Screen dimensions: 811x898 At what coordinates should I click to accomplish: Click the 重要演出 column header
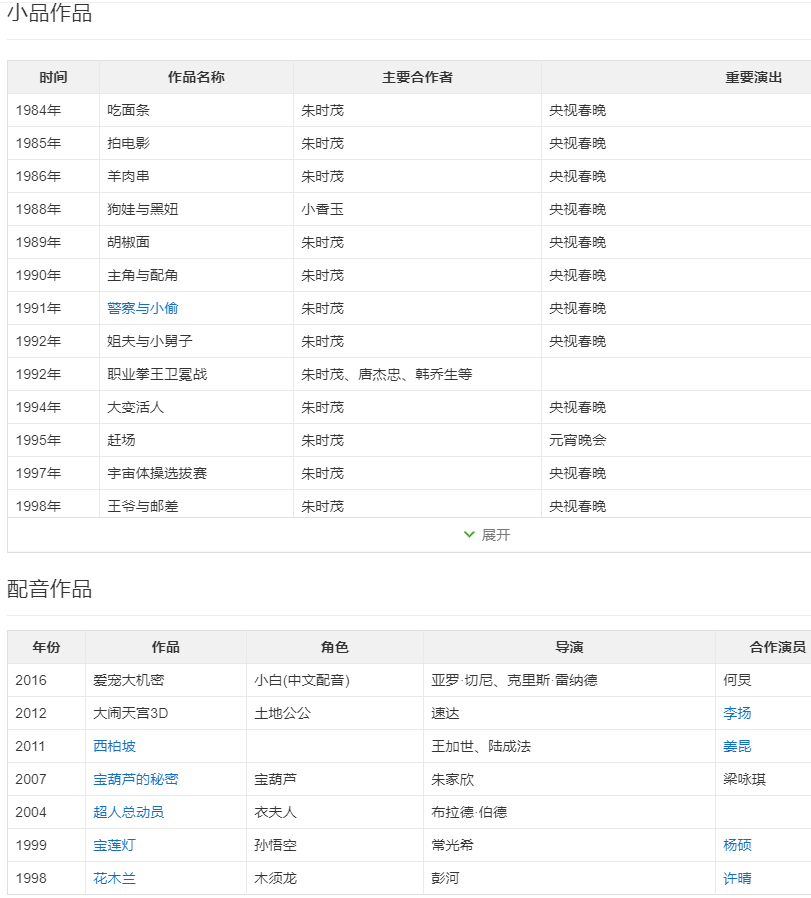point(676,77)
